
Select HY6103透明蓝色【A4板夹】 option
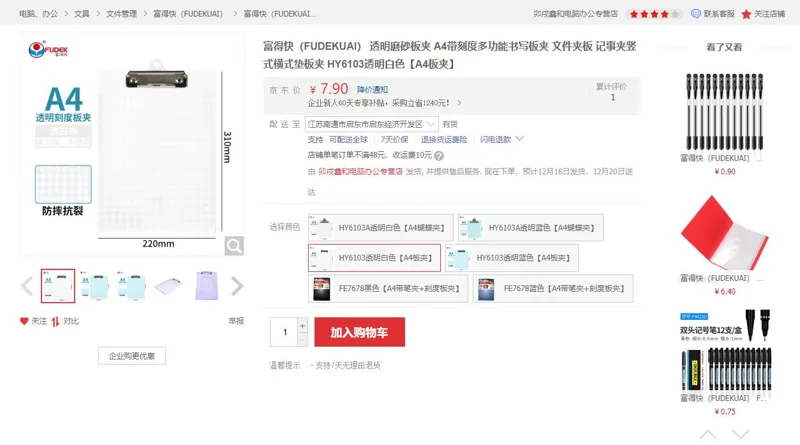[512, 258]
